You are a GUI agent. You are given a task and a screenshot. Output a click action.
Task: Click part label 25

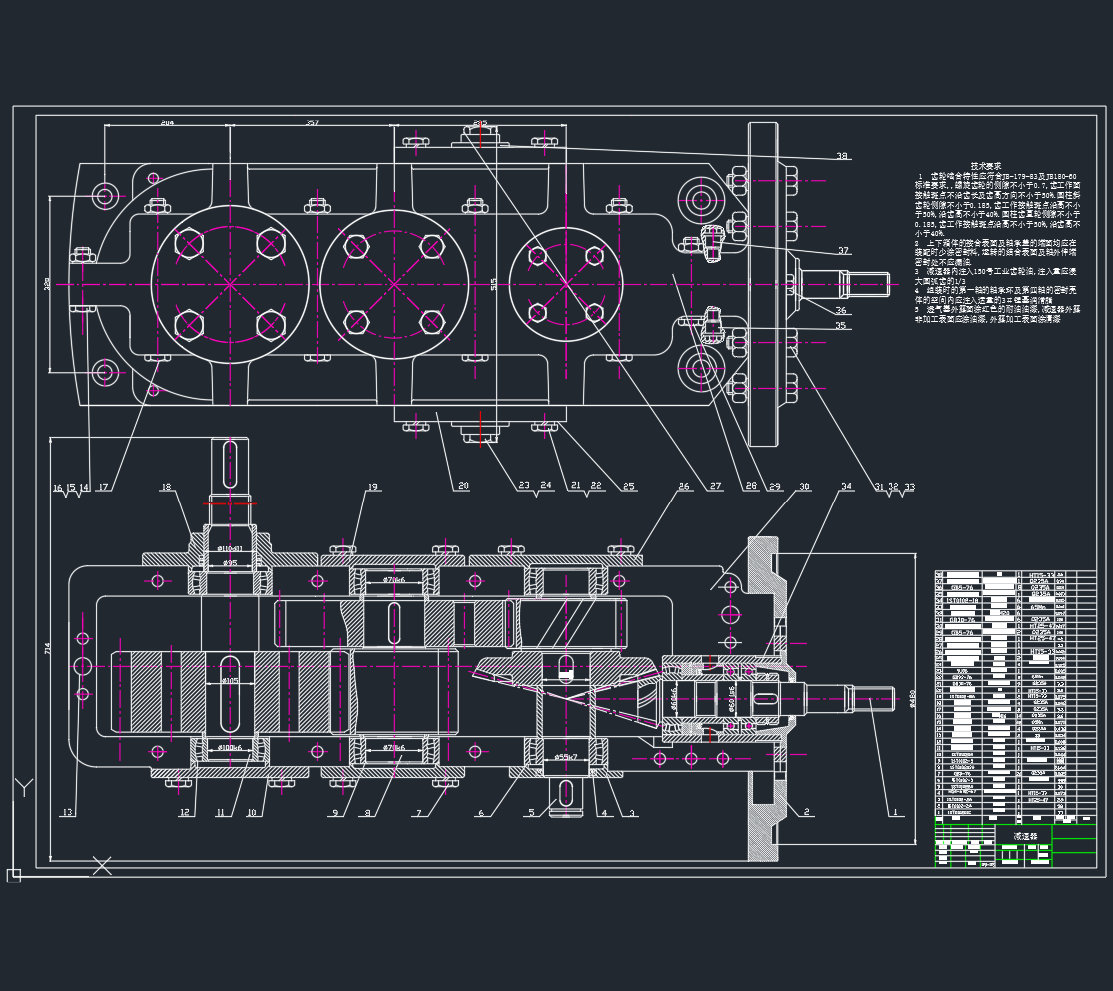tap(629, 486)
